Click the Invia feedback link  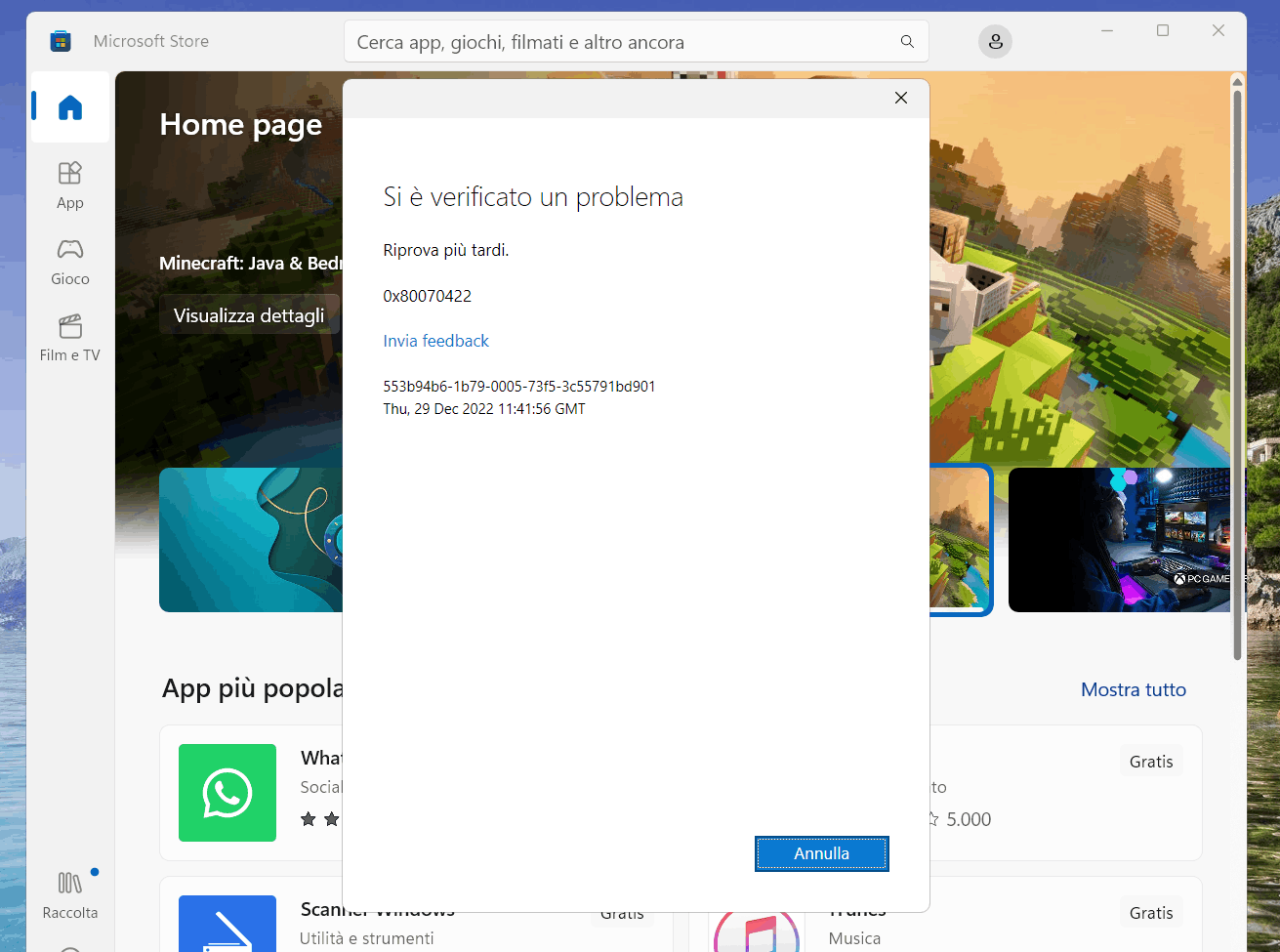pos(436,341)
